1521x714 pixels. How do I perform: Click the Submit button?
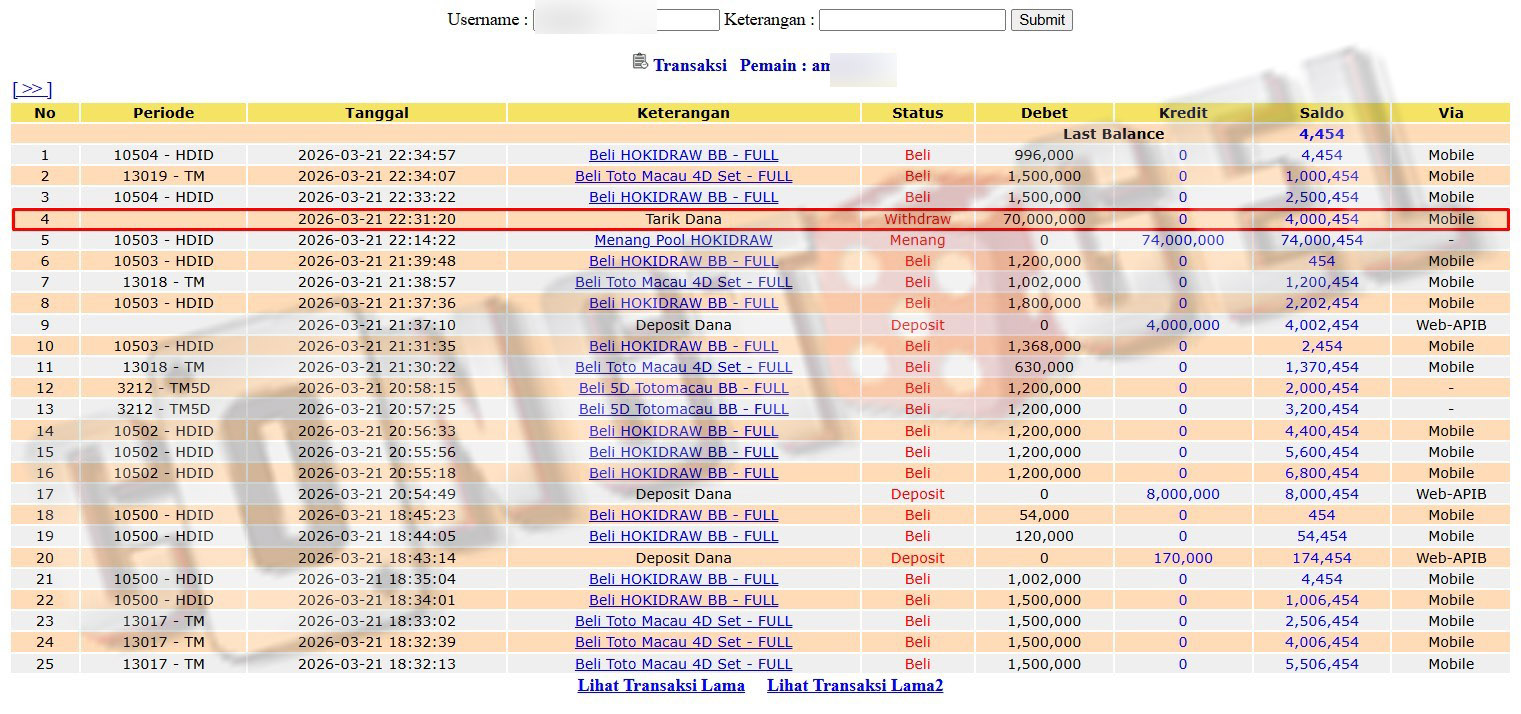[x=1042, y=20]
